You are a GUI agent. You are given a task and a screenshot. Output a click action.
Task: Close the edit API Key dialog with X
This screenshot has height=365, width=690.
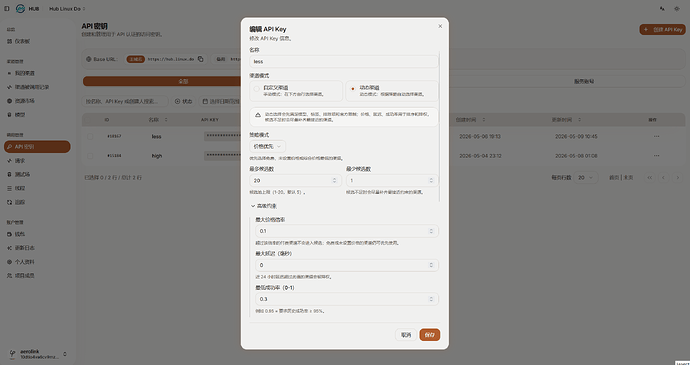coord(440,26)
